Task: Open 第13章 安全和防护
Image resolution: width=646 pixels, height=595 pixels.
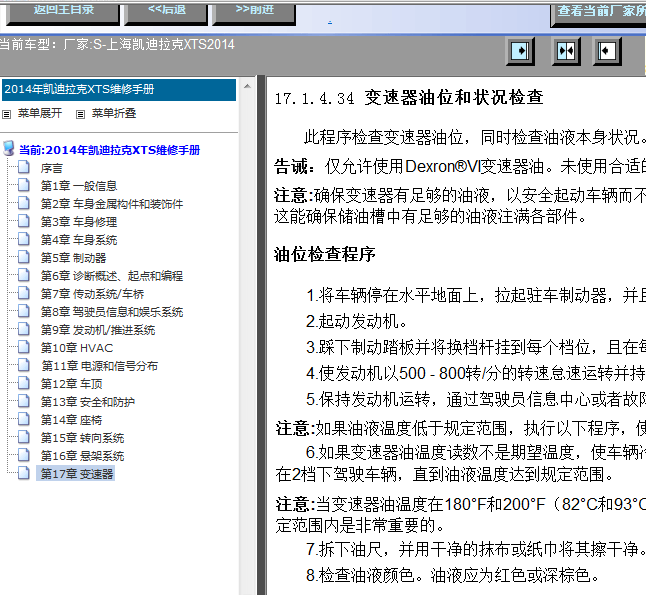Action: (87, 402)
